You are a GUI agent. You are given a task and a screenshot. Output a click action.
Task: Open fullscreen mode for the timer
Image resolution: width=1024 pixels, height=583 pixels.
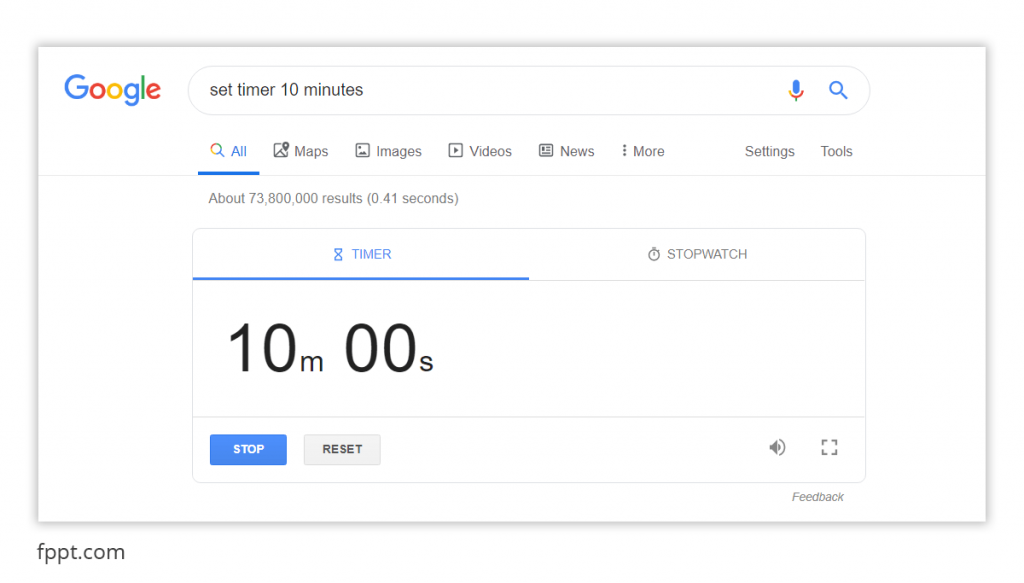click(829, 447)
